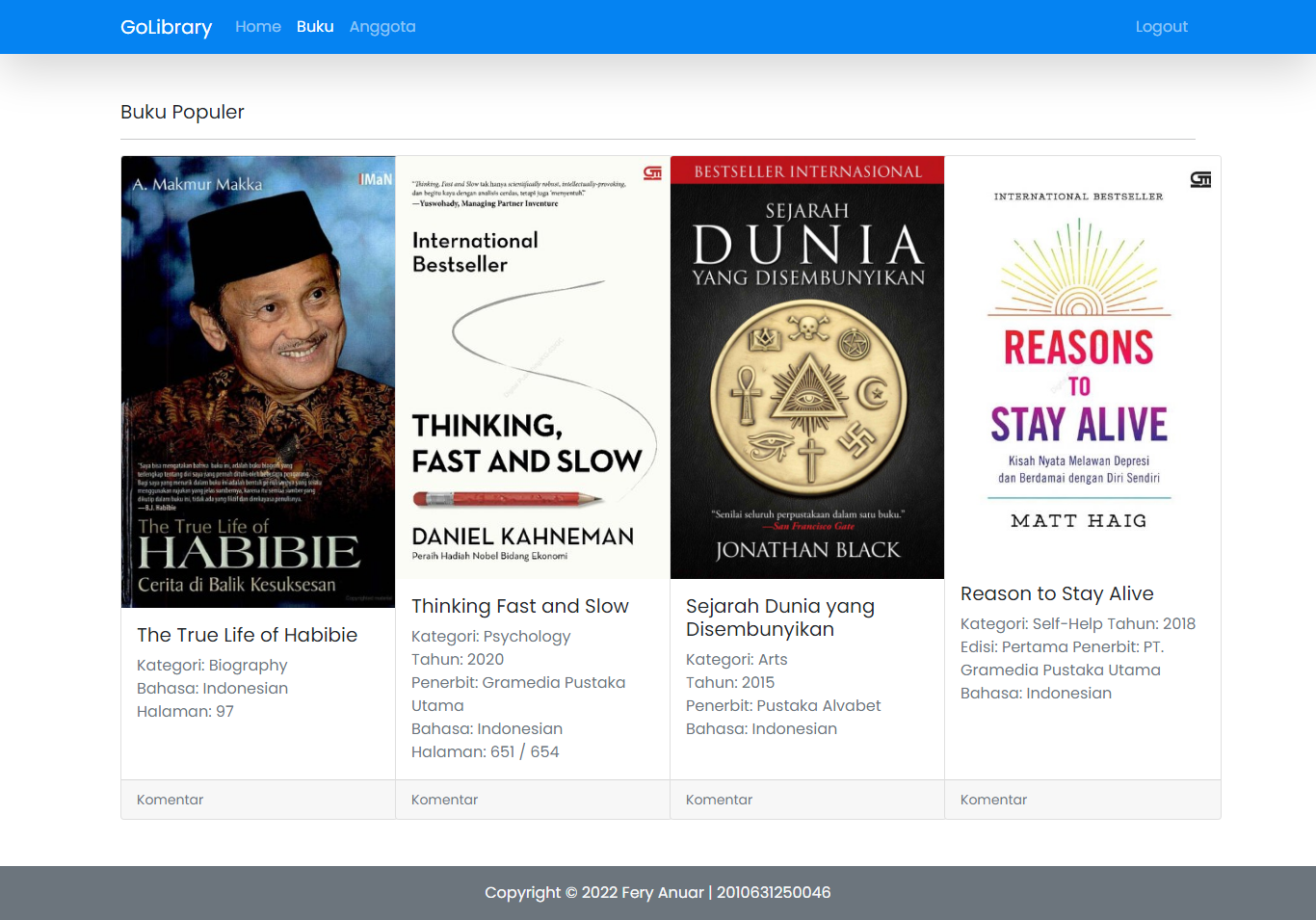Open Komentar for The True Life of Habibie
The width and height of the screenshot is (1316, 920).
pos(170,799)
